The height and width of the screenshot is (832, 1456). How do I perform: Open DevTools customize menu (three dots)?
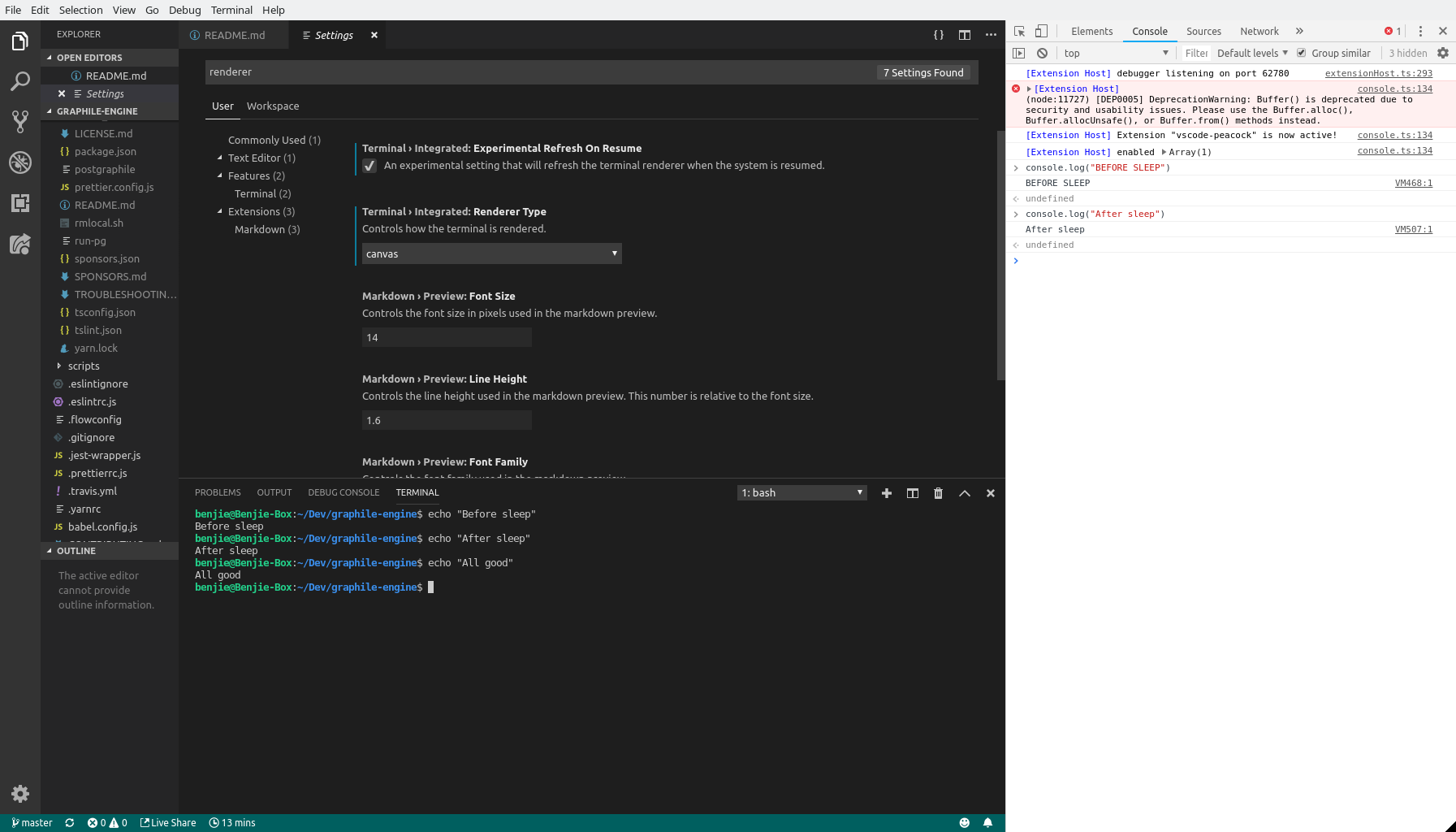[x=1420, y=31]
